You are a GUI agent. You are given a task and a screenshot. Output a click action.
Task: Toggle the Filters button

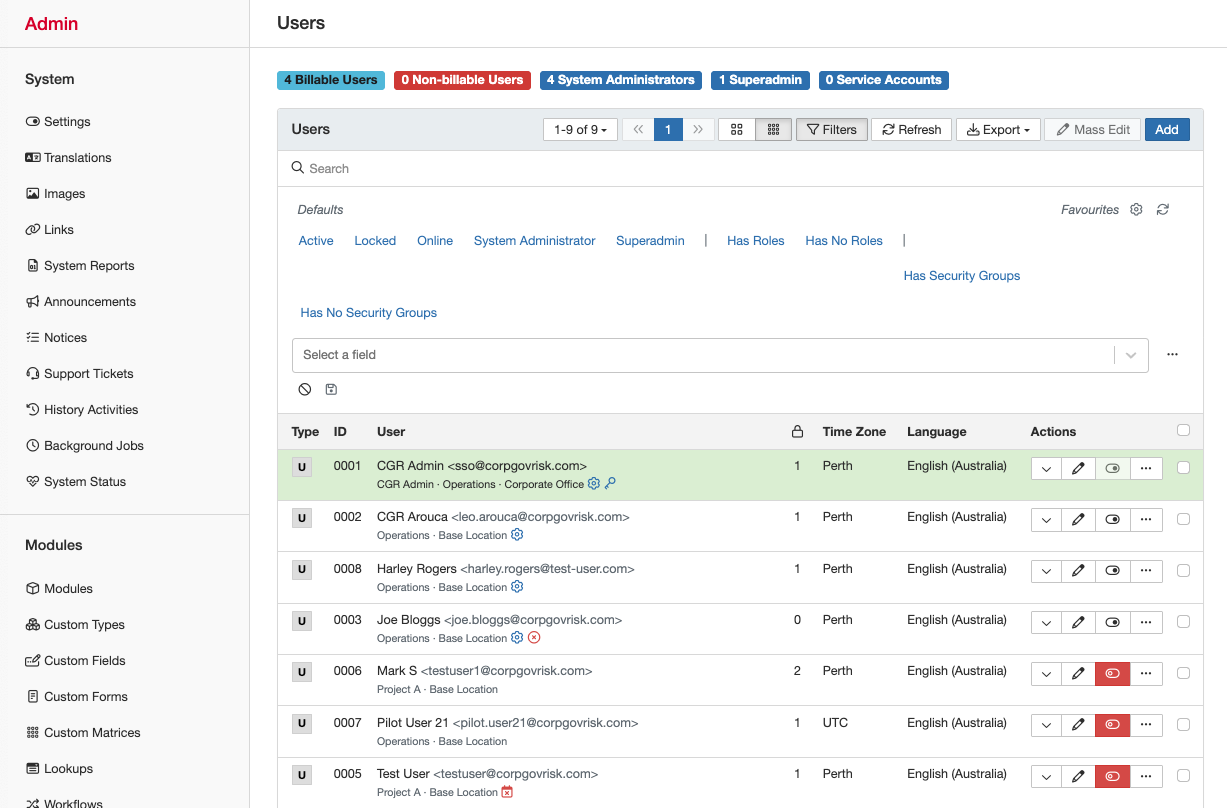click(x=832, y=130)
